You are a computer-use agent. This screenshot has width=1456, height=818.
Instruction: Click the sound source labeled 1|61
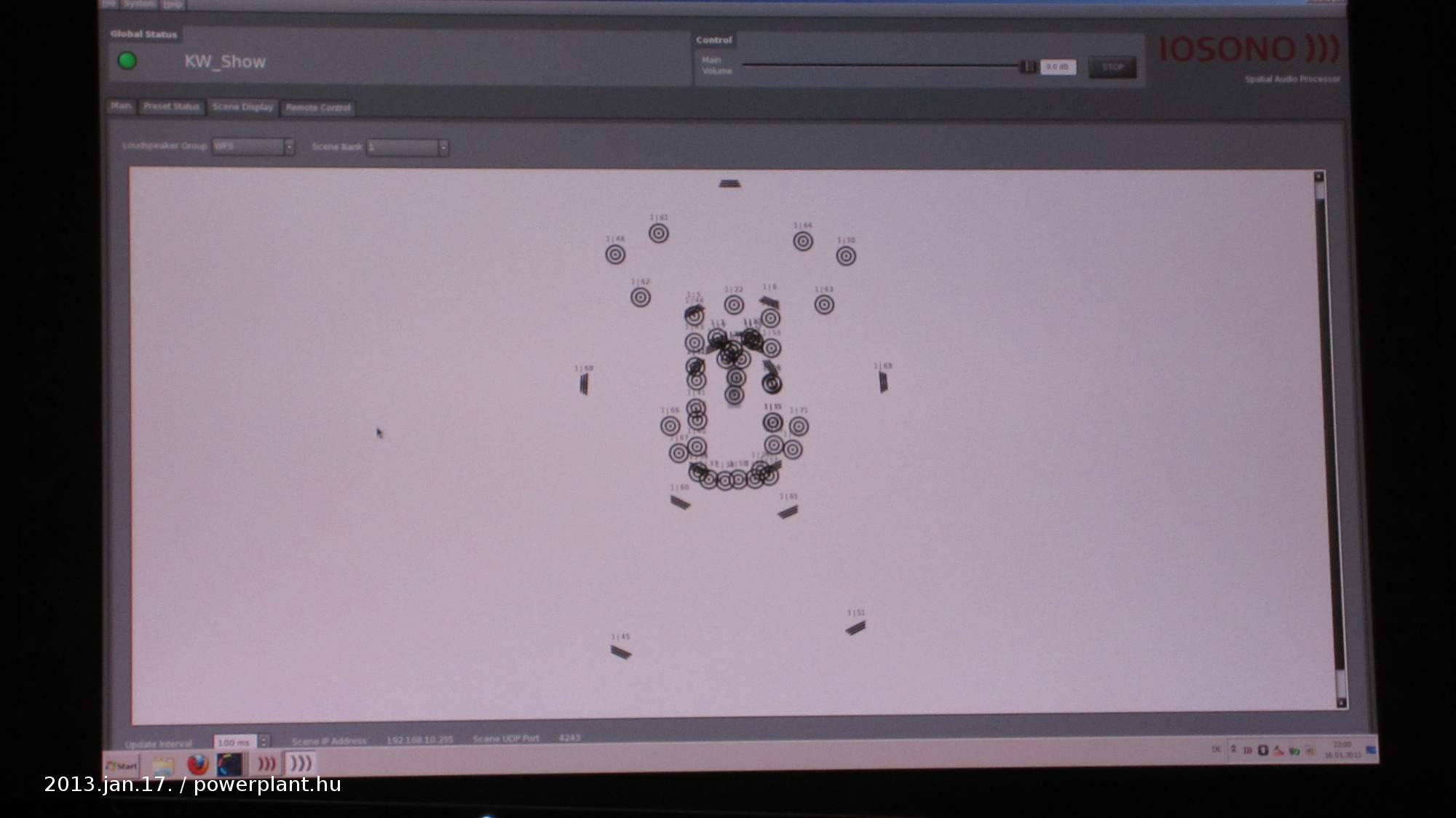coord(659,233)
